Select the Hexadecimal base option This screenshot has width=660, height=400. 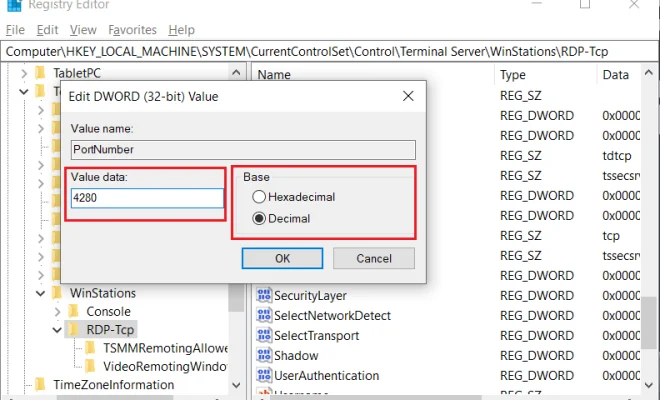coord(259,197)
